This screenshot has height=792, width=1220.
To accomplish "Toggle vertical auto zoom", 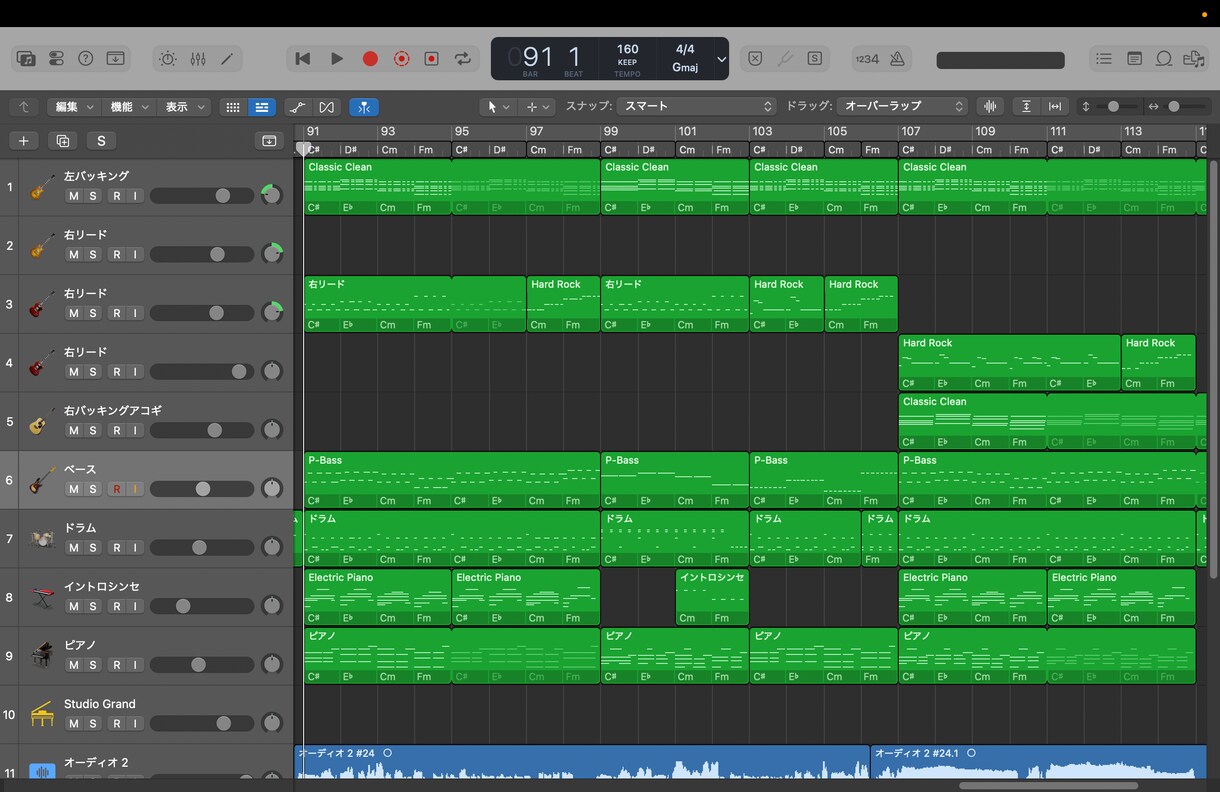I will [1026, 106].
